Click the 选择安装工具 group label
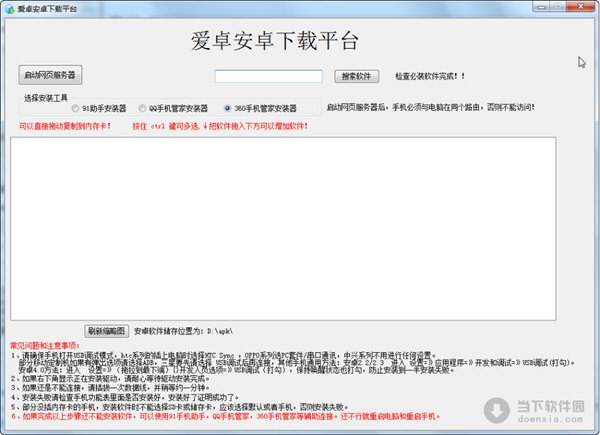 46,98
